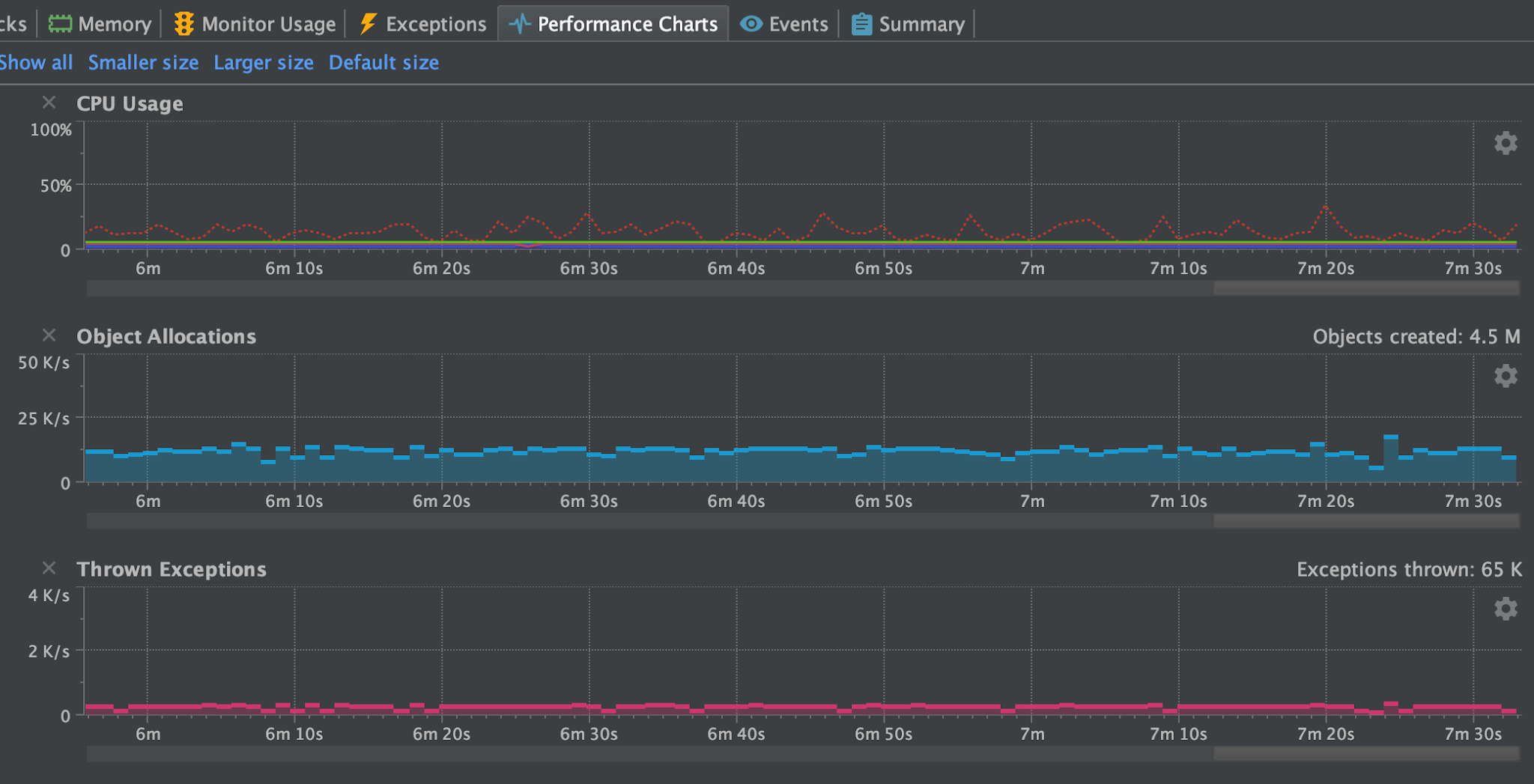Close the Object Allocations chart

(x=49, y=335)
